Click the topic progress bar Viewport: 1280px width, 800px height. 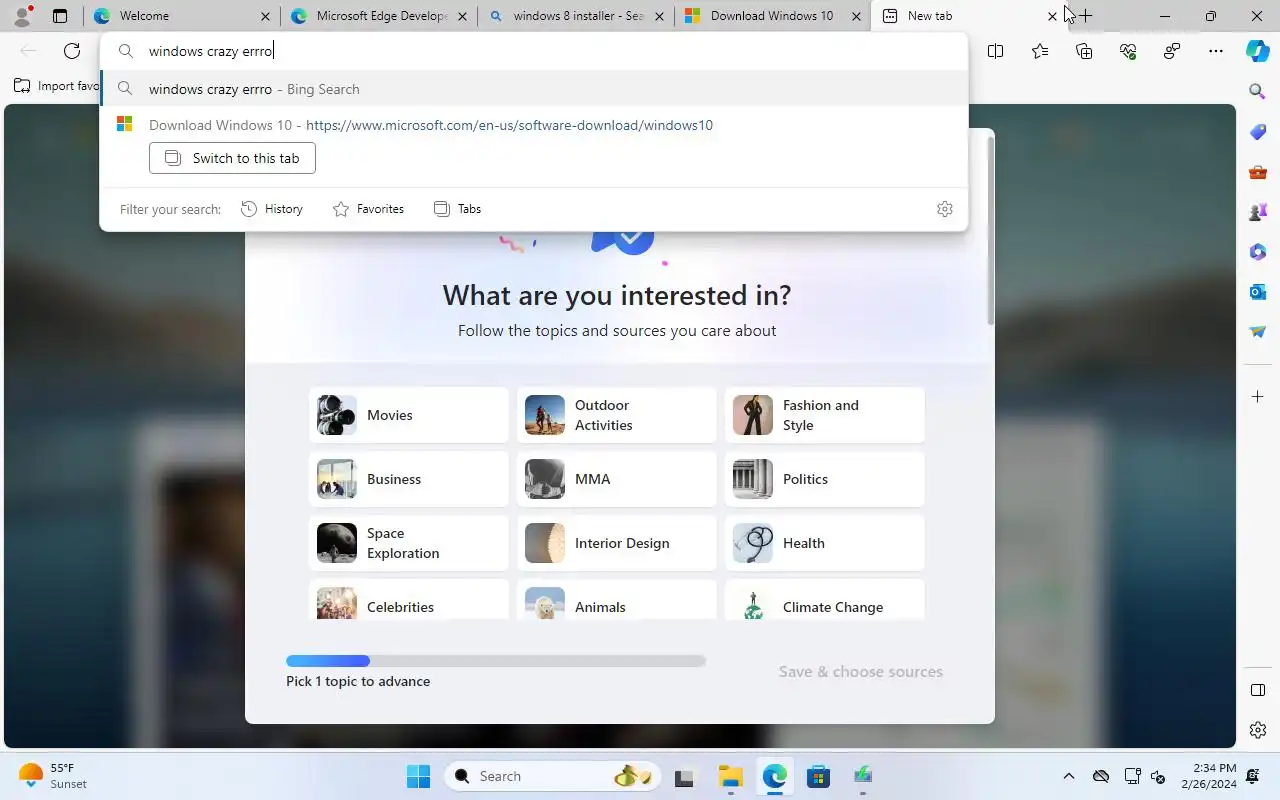[x=496, y=661]
